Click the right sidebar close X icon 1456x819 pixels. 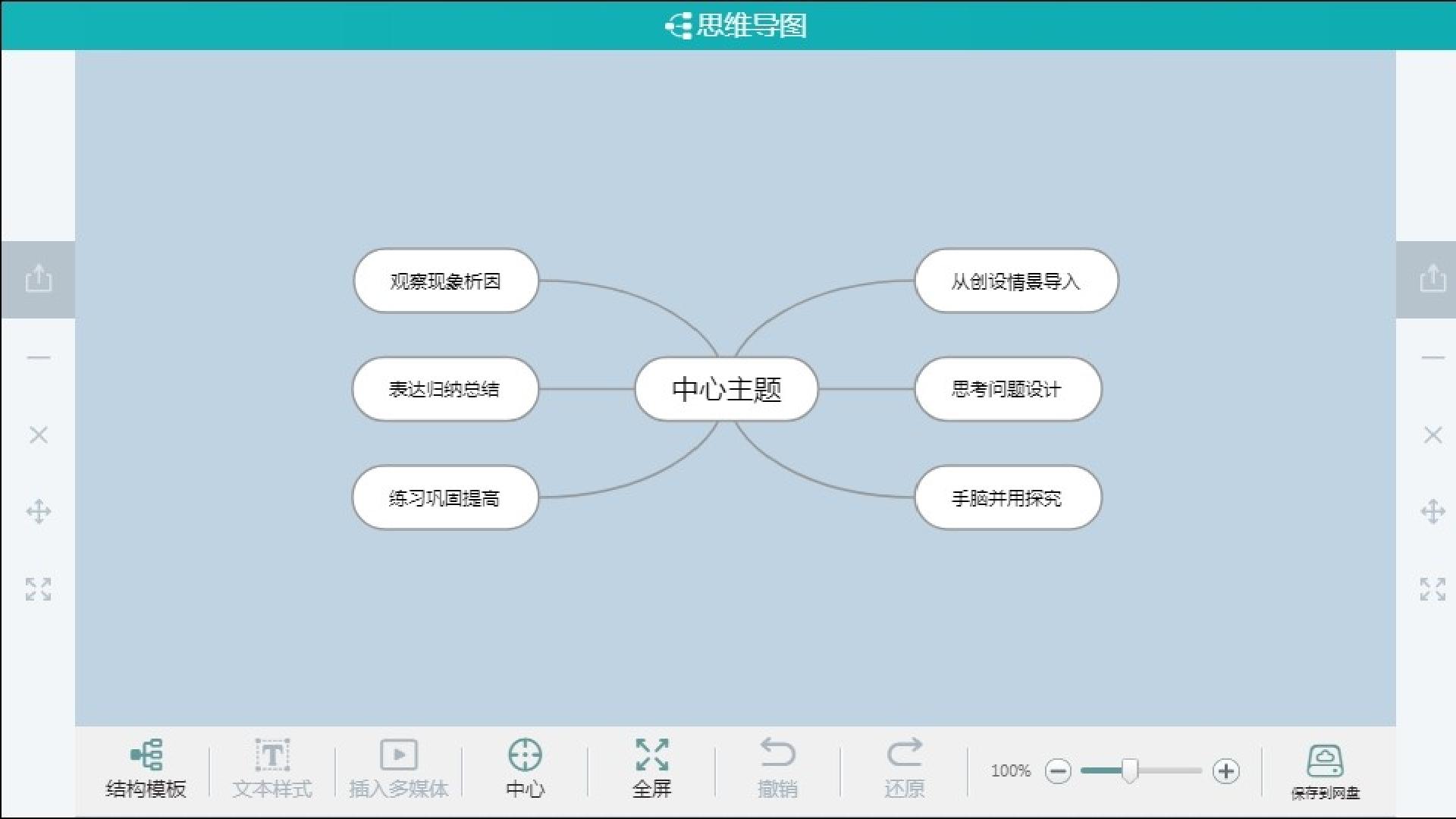(1432, 435)
